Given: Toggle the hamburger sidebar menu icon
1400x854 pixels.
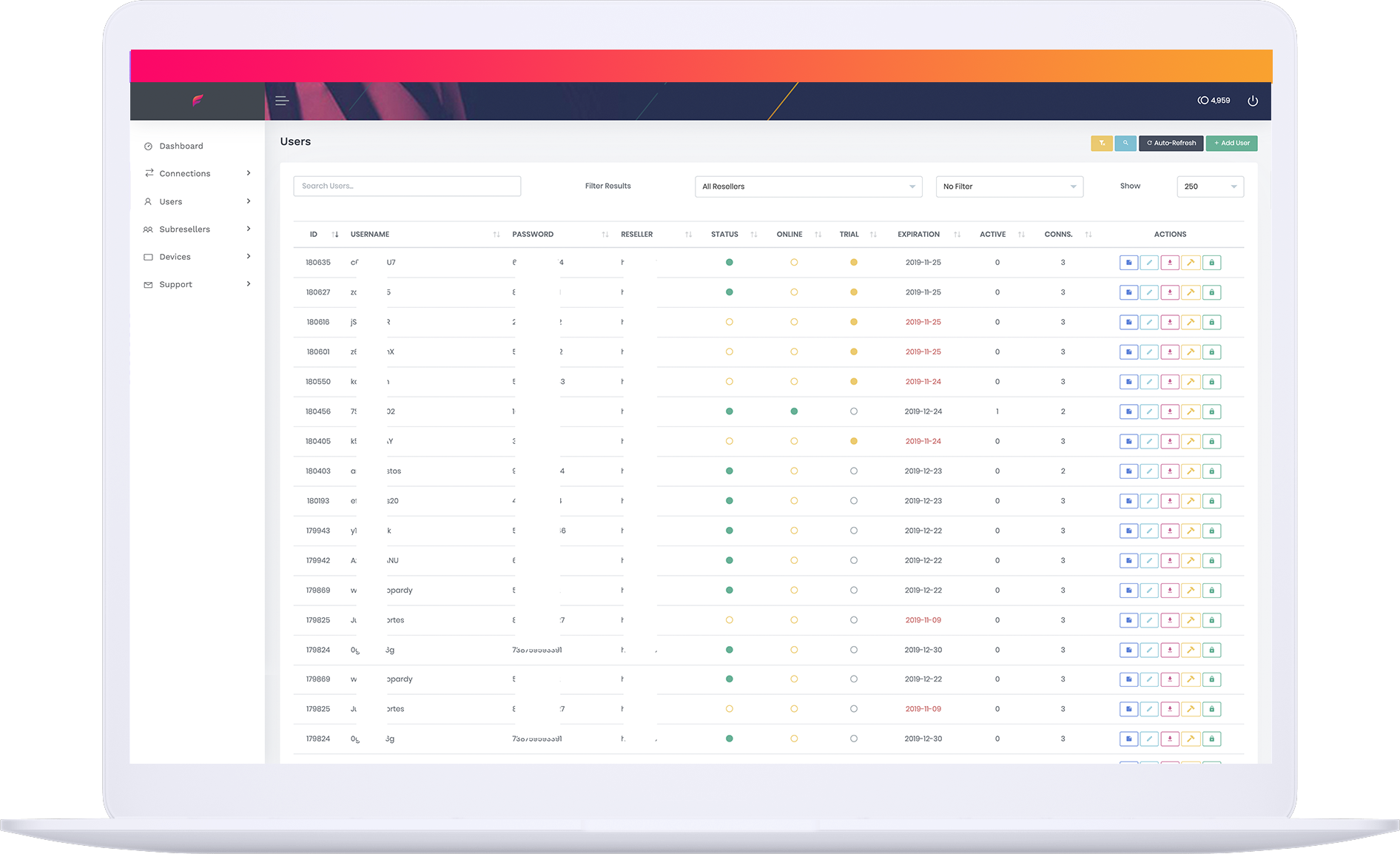Looking at the screenshot, I should (281, 101).
